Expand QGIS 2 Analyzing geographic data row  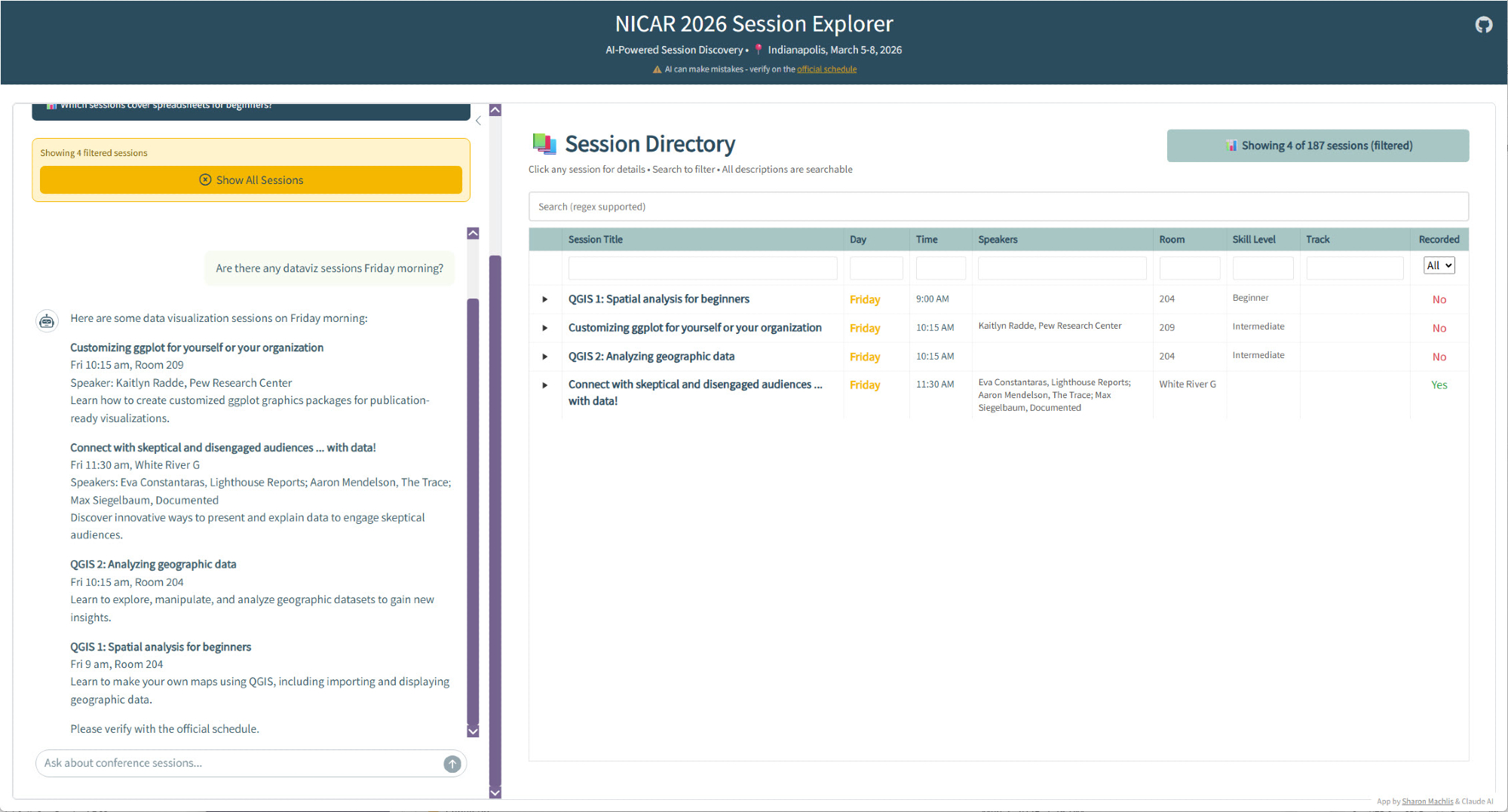click(544, 357)
